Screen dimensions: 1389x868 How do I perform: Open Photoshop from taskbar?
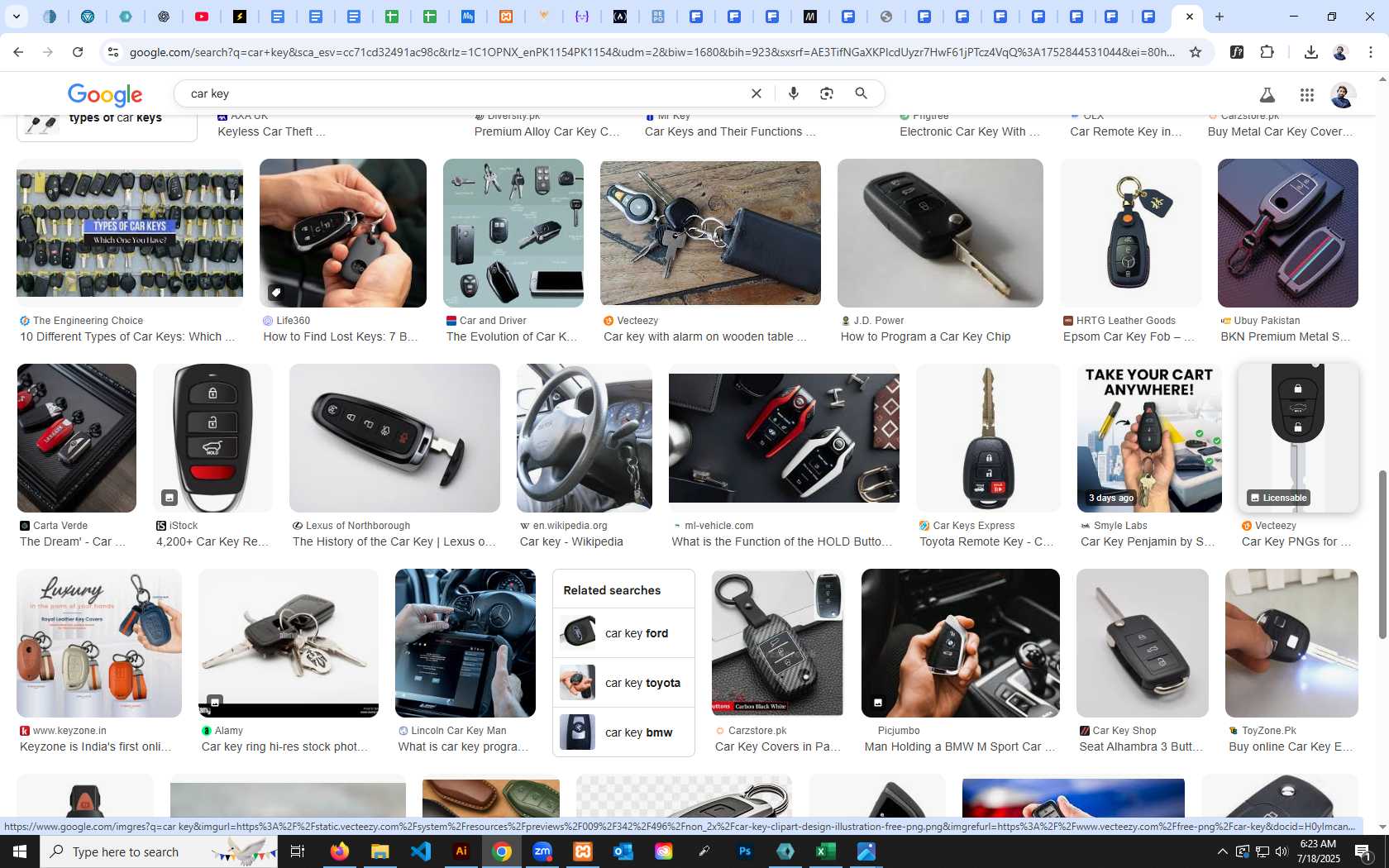[745, 851]
